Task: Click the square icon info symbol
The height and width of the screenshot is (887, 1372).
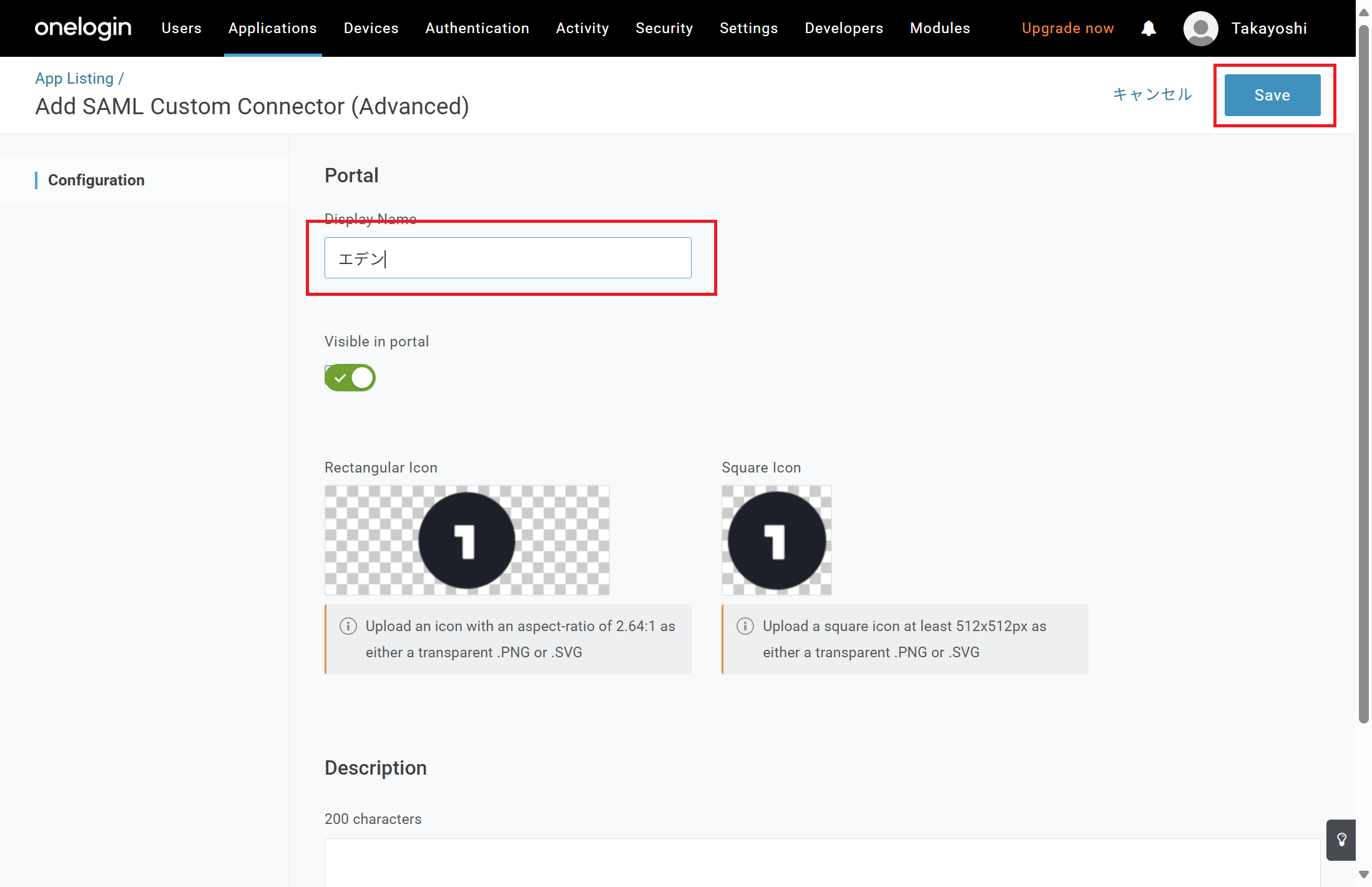Action: (745, 626)
